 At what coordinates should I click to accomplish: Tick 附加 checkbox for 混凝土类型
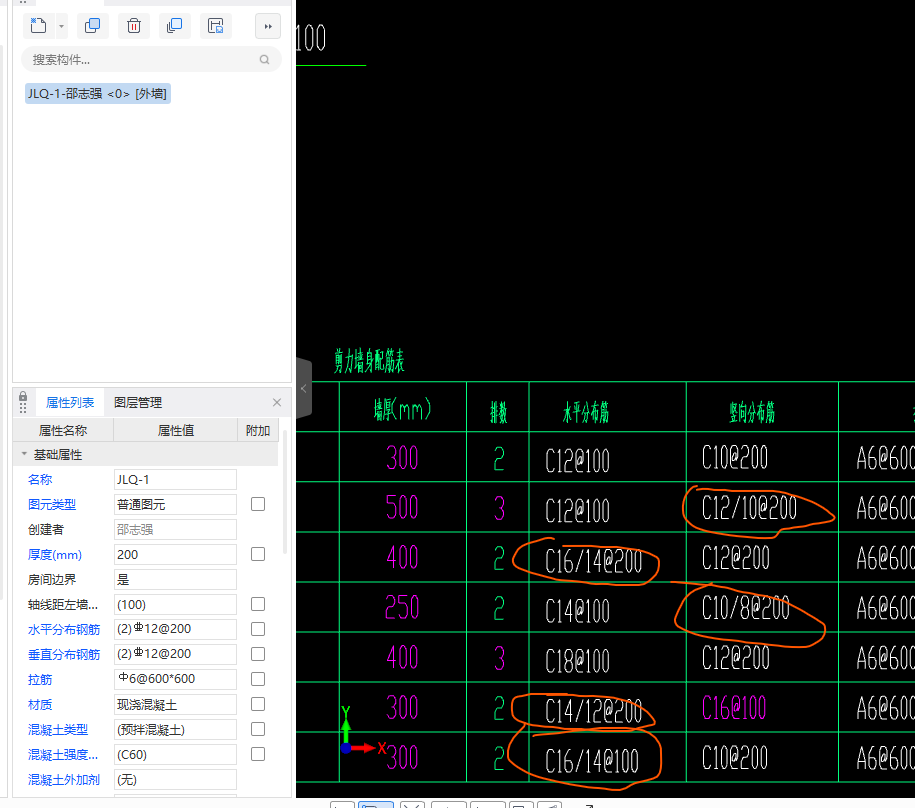(258, 729)
